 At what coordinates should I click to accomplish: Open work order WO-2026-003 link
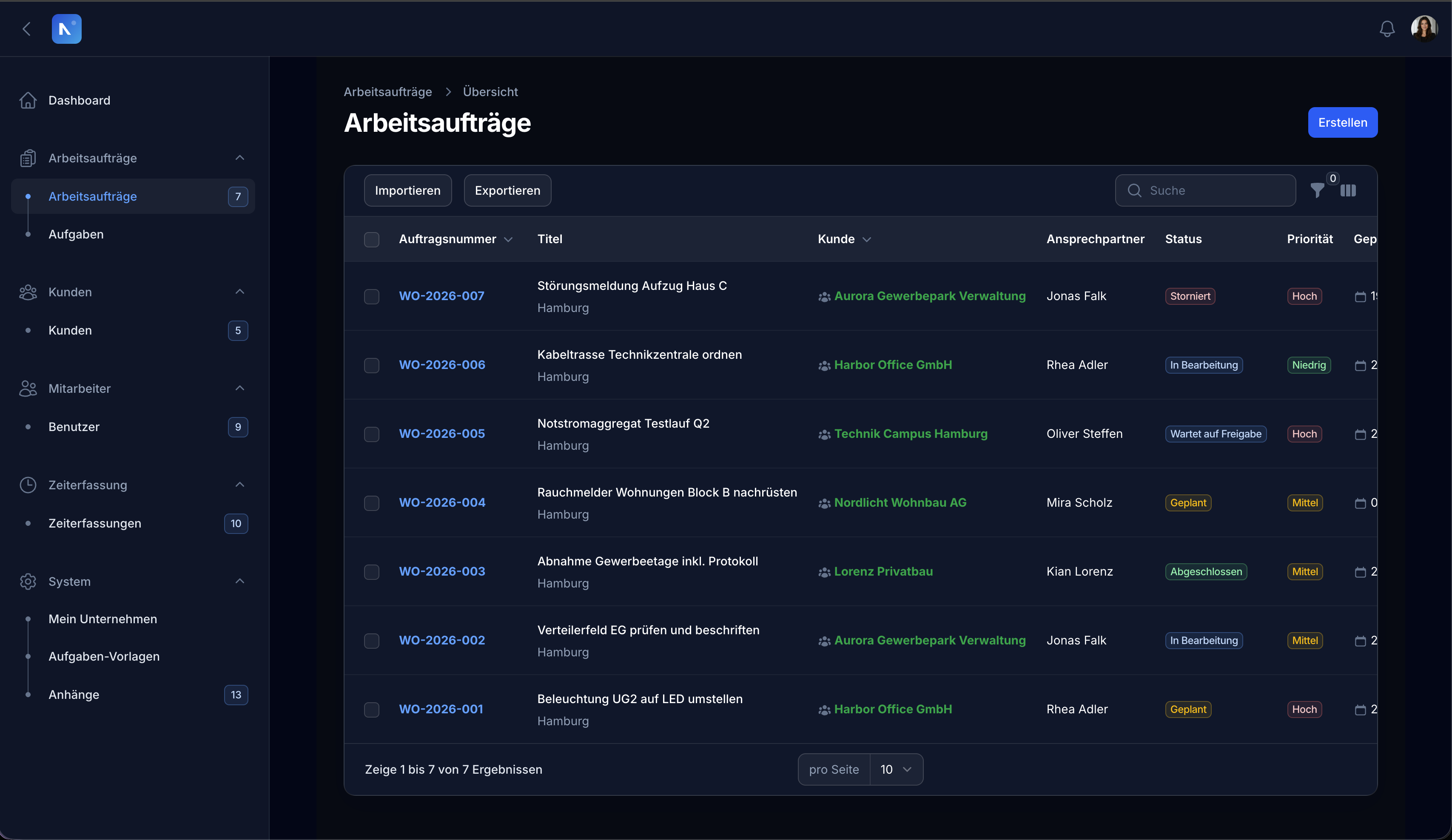click(442, 571)
